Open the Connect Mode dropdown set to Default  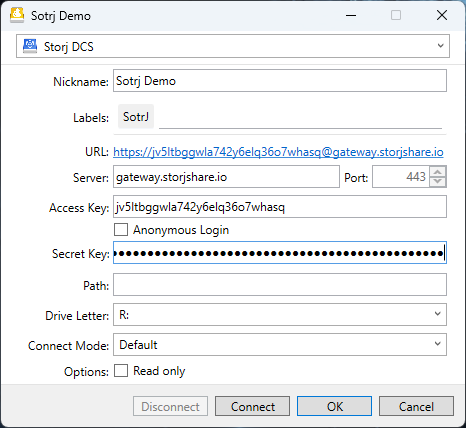tap(280, 344)
